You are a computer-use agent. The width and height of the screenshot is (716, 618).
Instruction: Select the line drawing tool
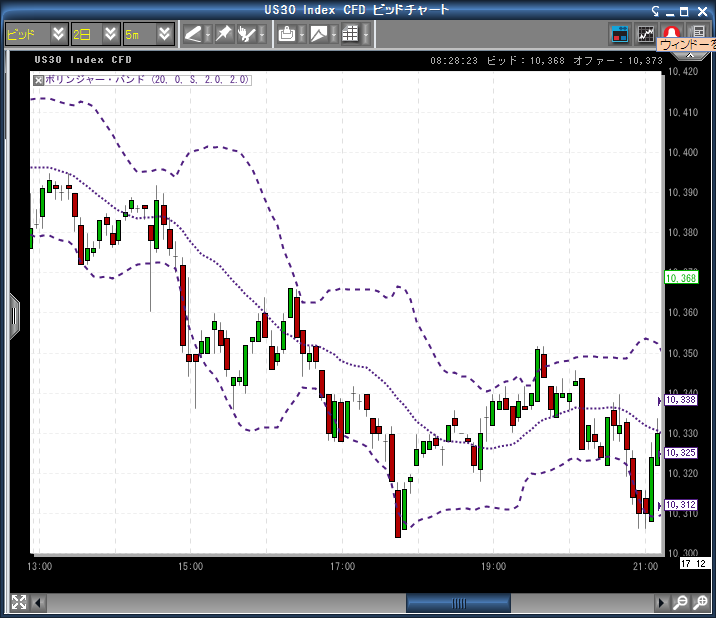click(x=193, y=34)
